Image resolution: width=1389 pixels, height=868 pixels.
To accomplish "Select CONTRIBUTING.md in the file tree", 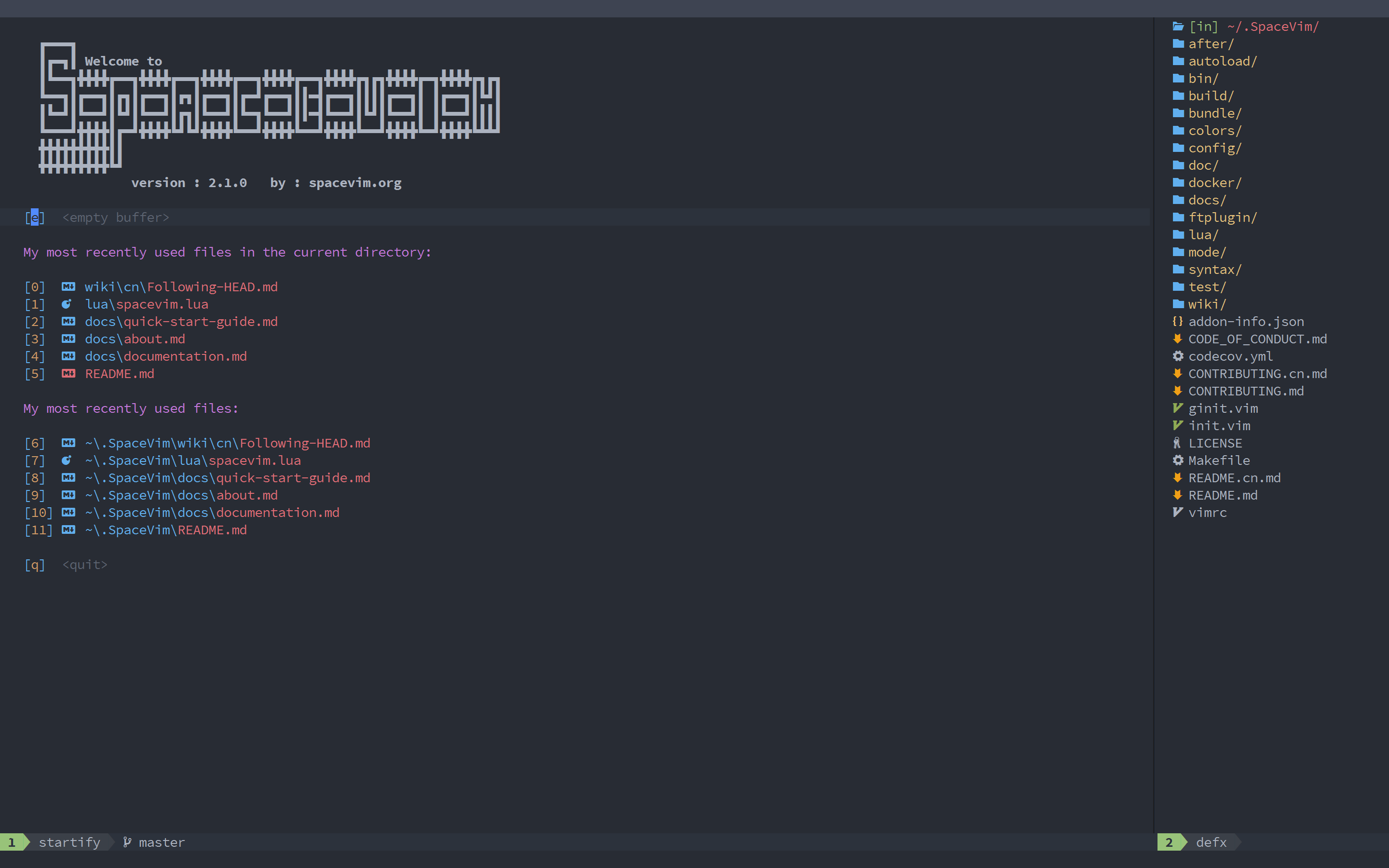I will coord(1245,391).
